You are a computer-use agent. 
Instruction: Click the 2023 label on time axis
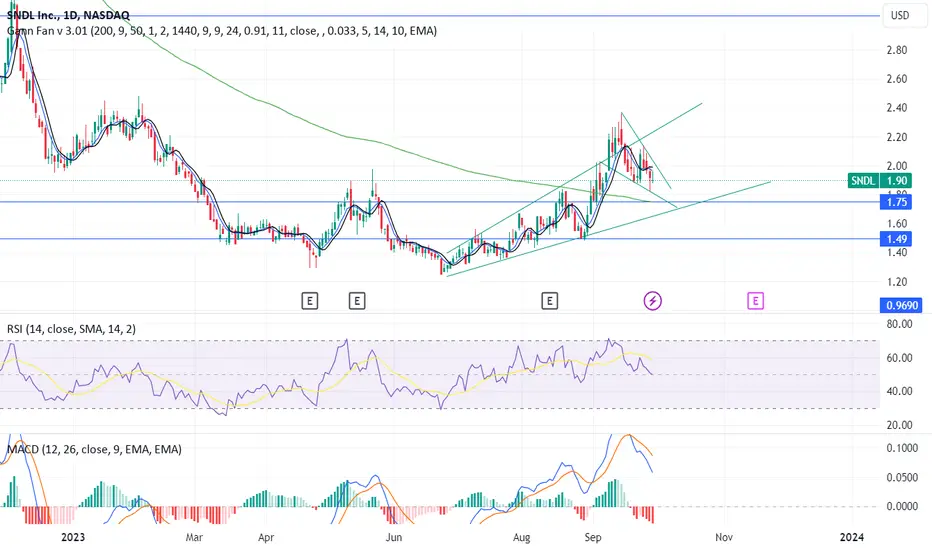click(x=73, y=538)
